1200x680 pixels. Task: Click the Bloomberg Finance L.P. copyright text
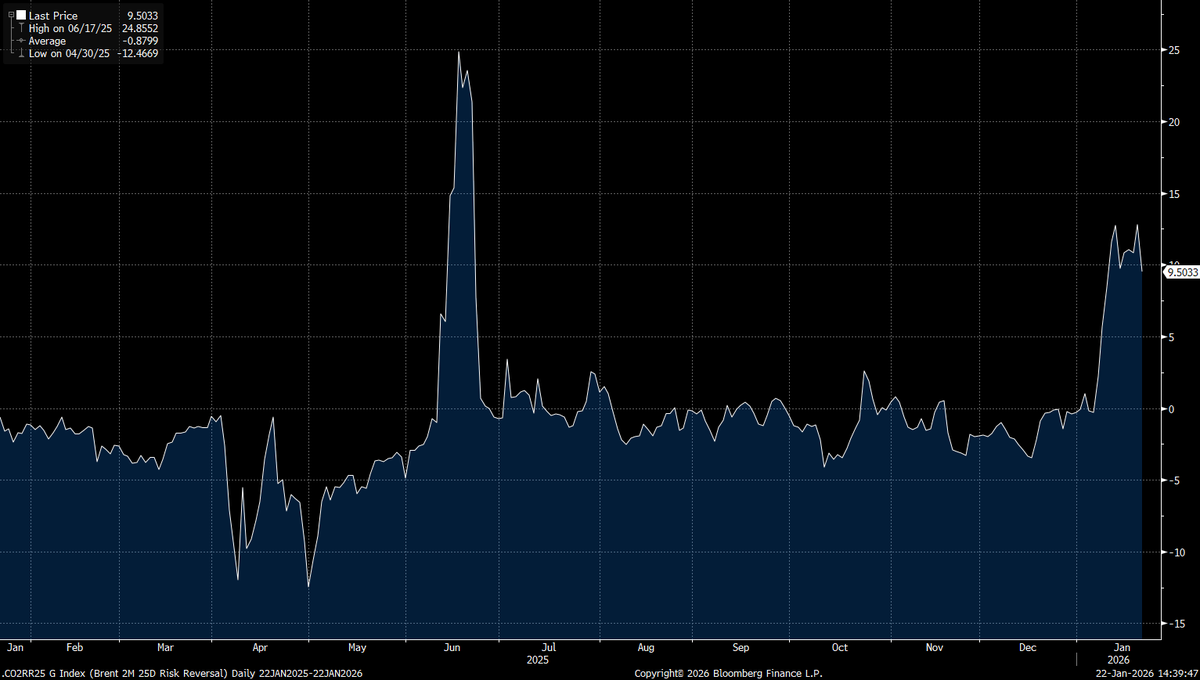[x=728, y=673]
